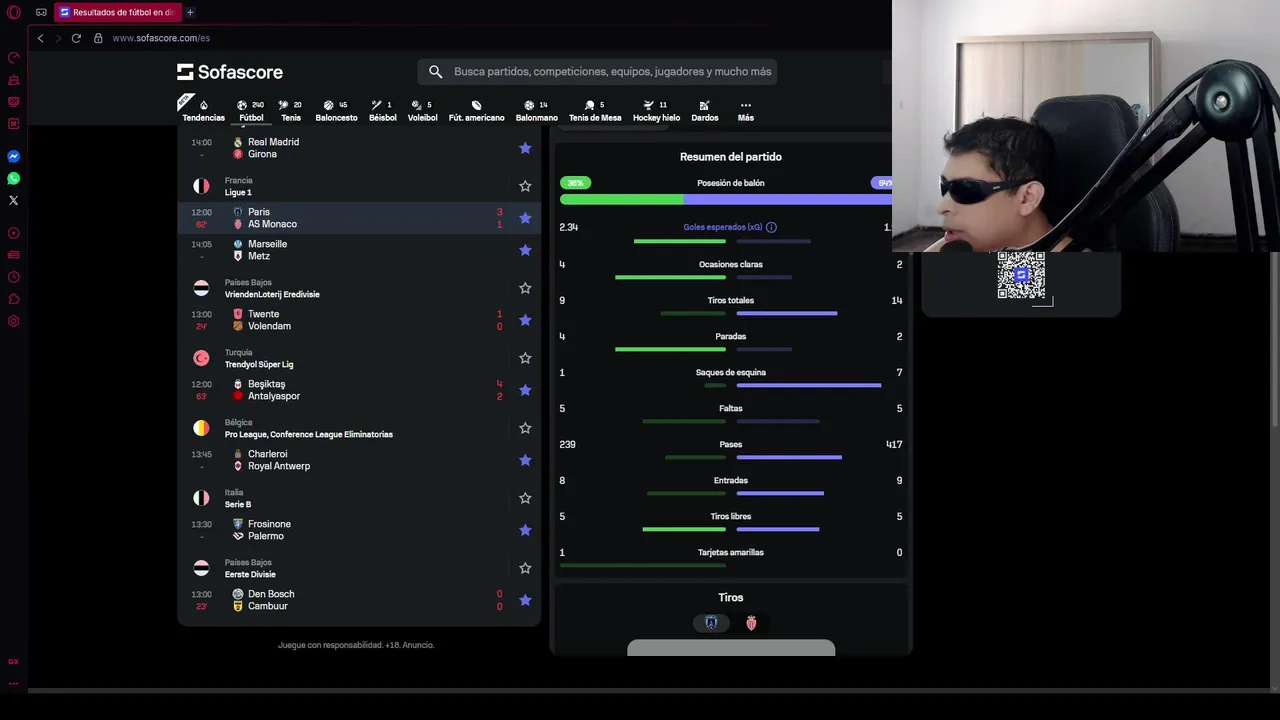Toggle favorite star for Eerste Divisie
The height and width of the screenshot is (720, 1280).
click(525, 568)
